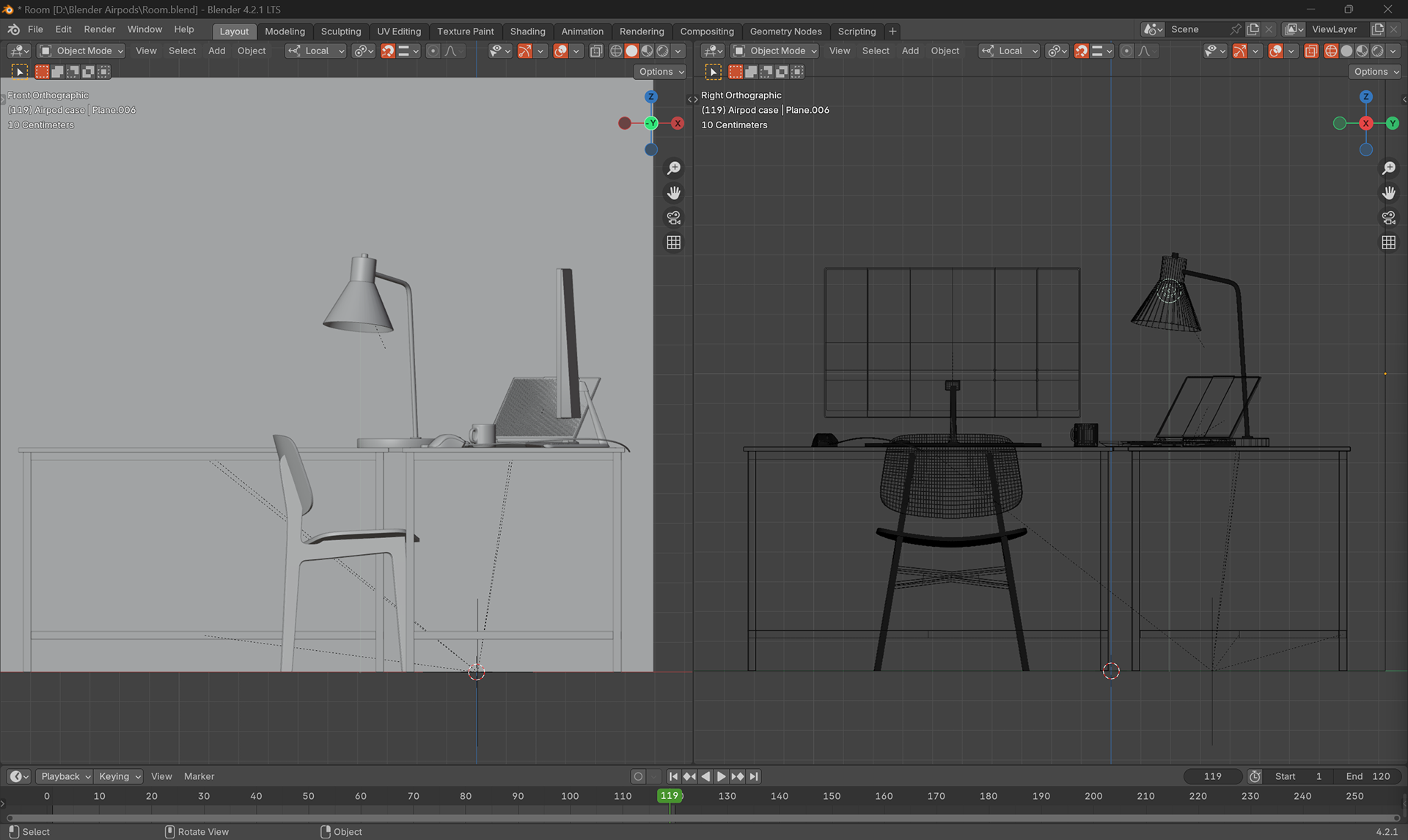Switch right viewport to rendered shading
Screen dimensions: 1408x840
1377,51
